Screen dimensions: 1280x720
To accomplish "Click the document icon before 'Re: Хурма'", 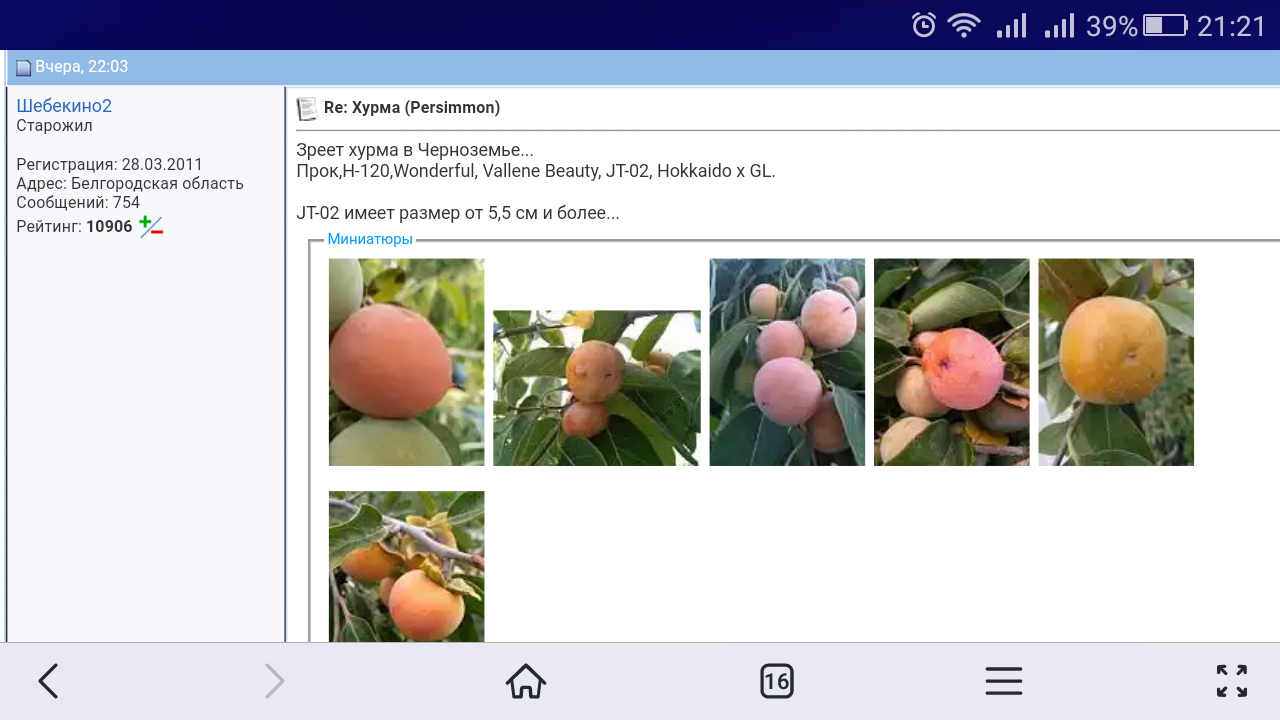I will (307, 108).
